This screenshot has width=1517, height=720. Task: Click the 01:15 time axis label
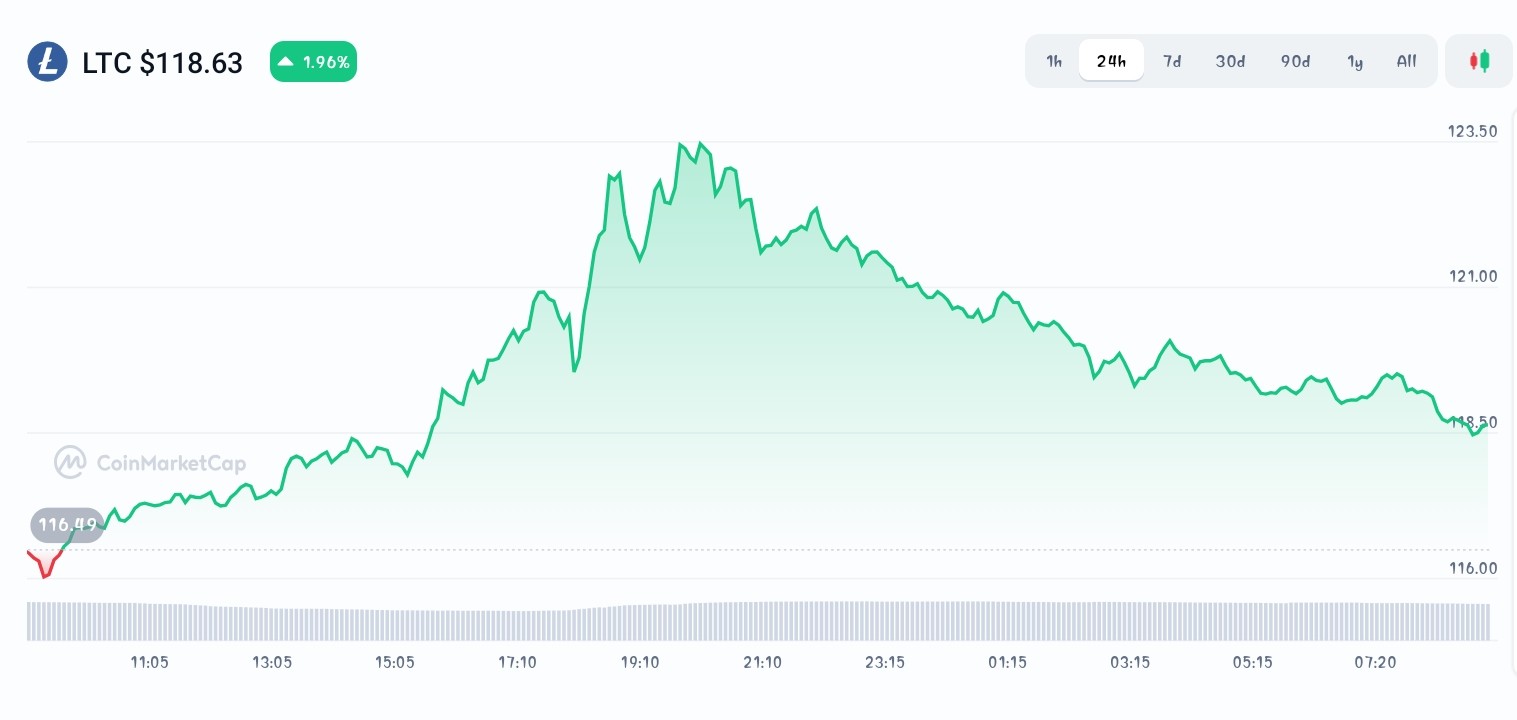1007,662
